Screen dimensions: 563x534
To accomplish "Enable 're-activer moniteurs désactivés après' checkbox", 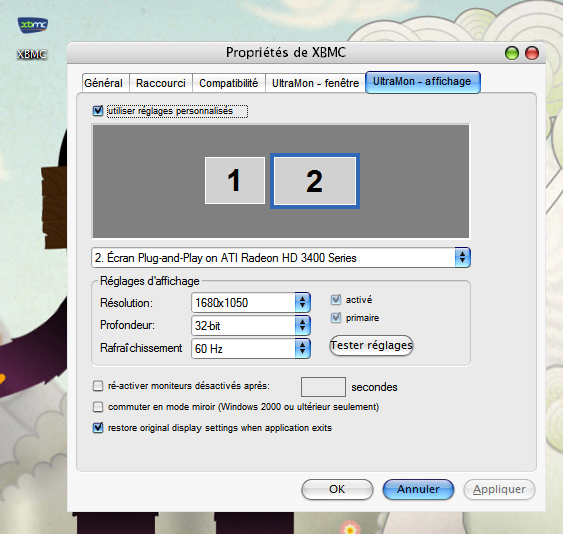I will click(98, 386).
